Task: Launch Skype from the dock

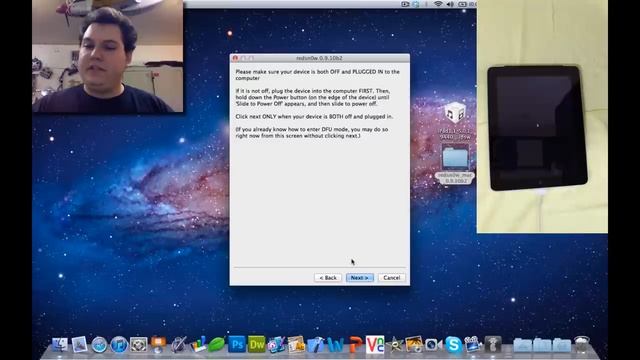Action: tap(453, 345)
